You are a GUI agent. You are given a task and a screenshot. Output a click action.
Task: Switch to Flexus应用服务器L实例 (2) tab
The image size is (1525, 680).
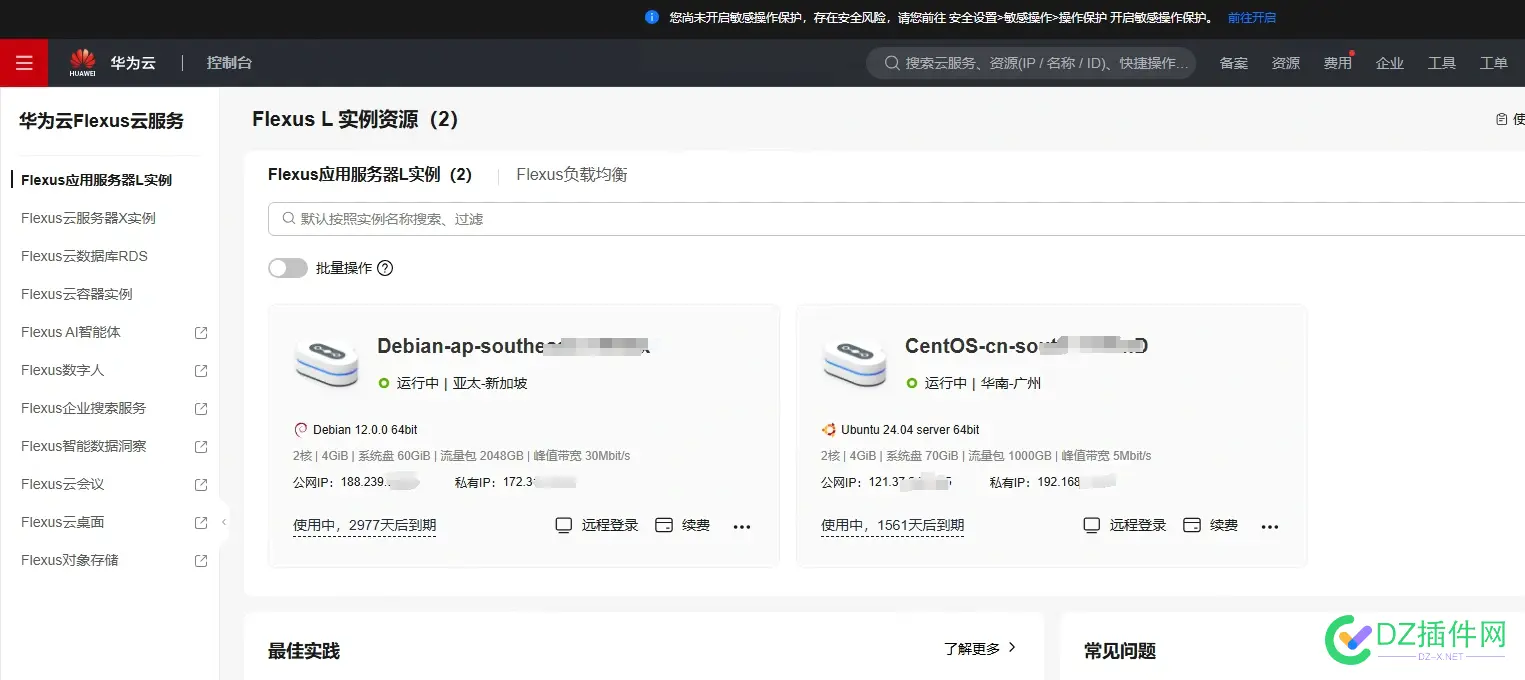370,174
